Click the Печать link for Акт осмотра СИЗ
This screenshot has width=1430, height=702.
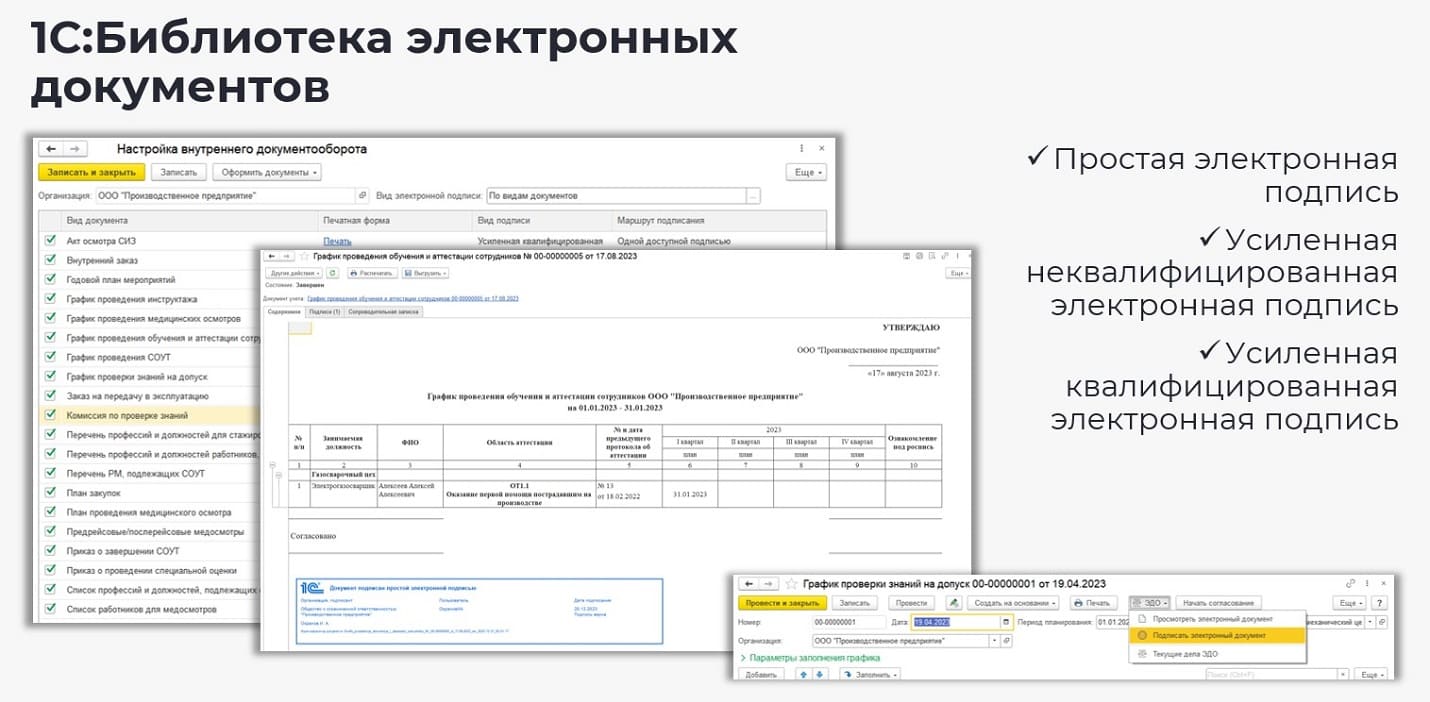coord(337,241)
